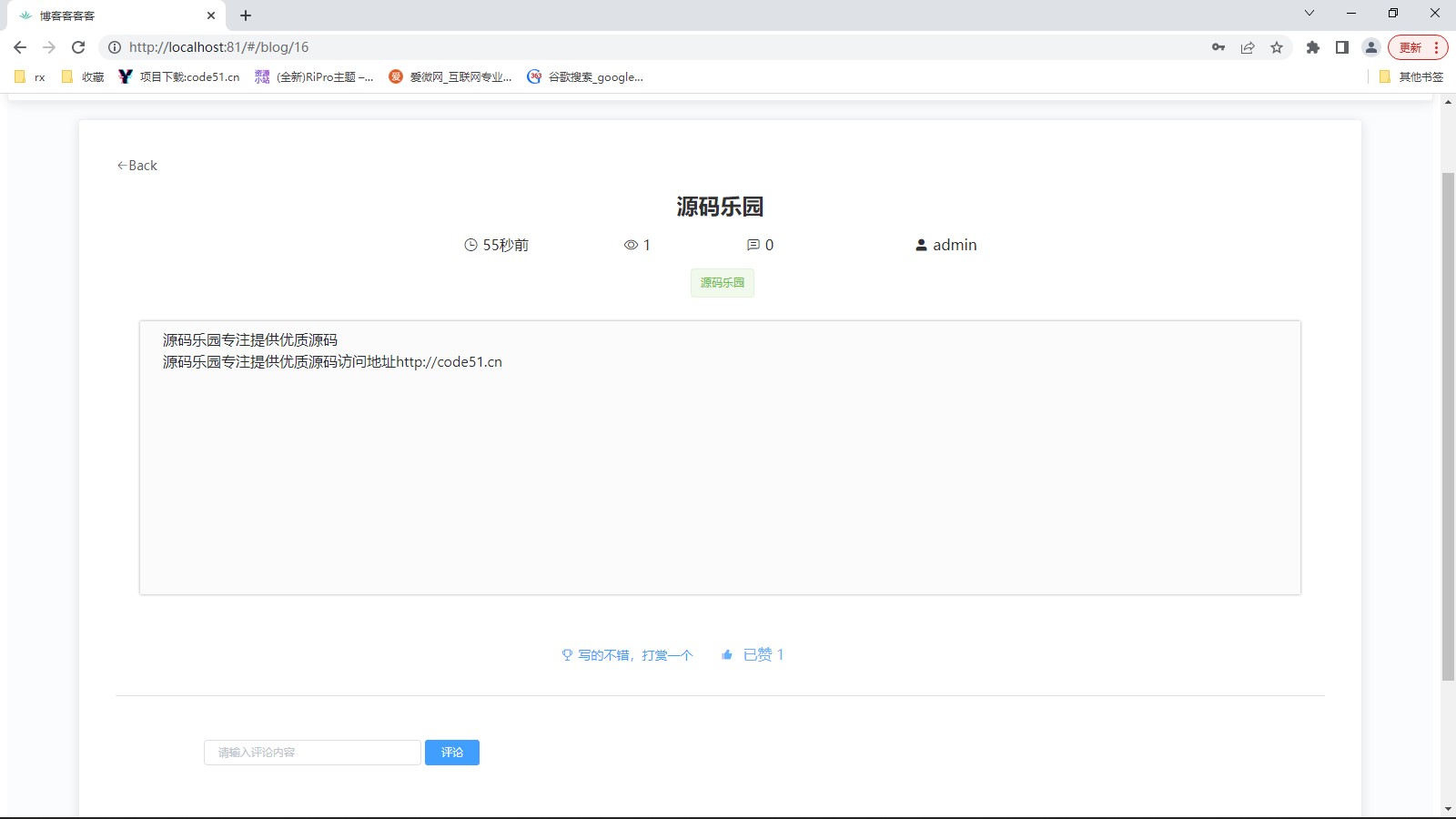Click the comment count icon

(753, 245)
